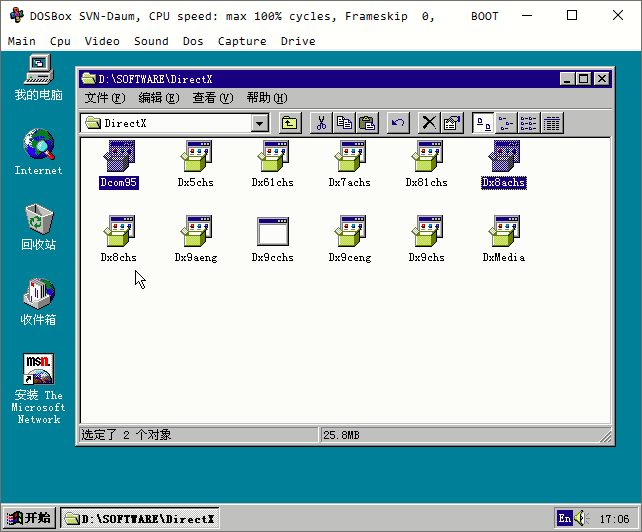
Task: Open the 编辑(E) menu
Action: pyautogui.click(x=159, y=98)
